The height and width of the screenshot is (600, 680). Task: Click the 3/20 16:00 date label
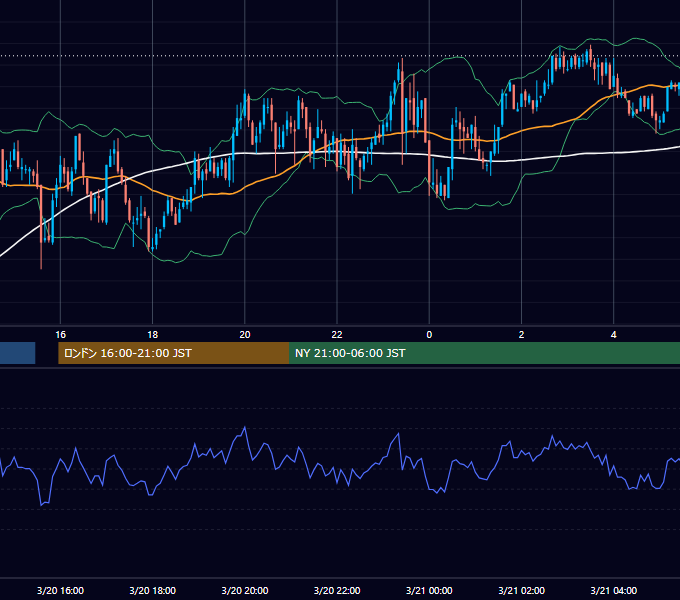click(61, 590)
